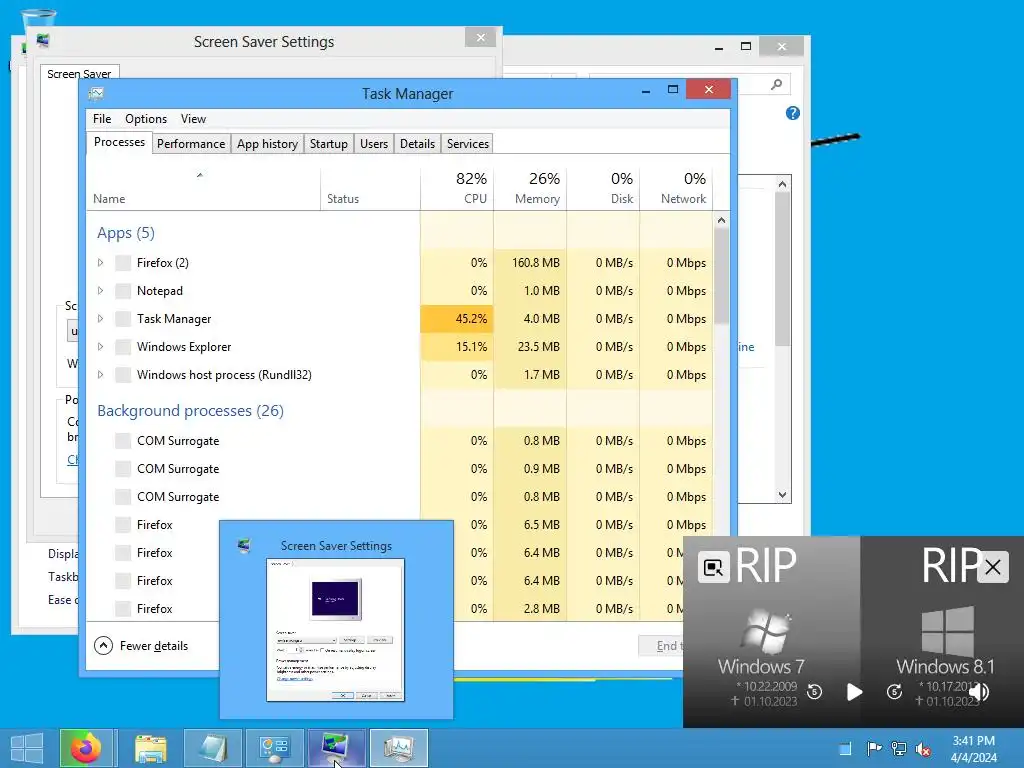1024x768 pixels.
Task: Collapse view using Fewer details
Action: coord(141,647)
